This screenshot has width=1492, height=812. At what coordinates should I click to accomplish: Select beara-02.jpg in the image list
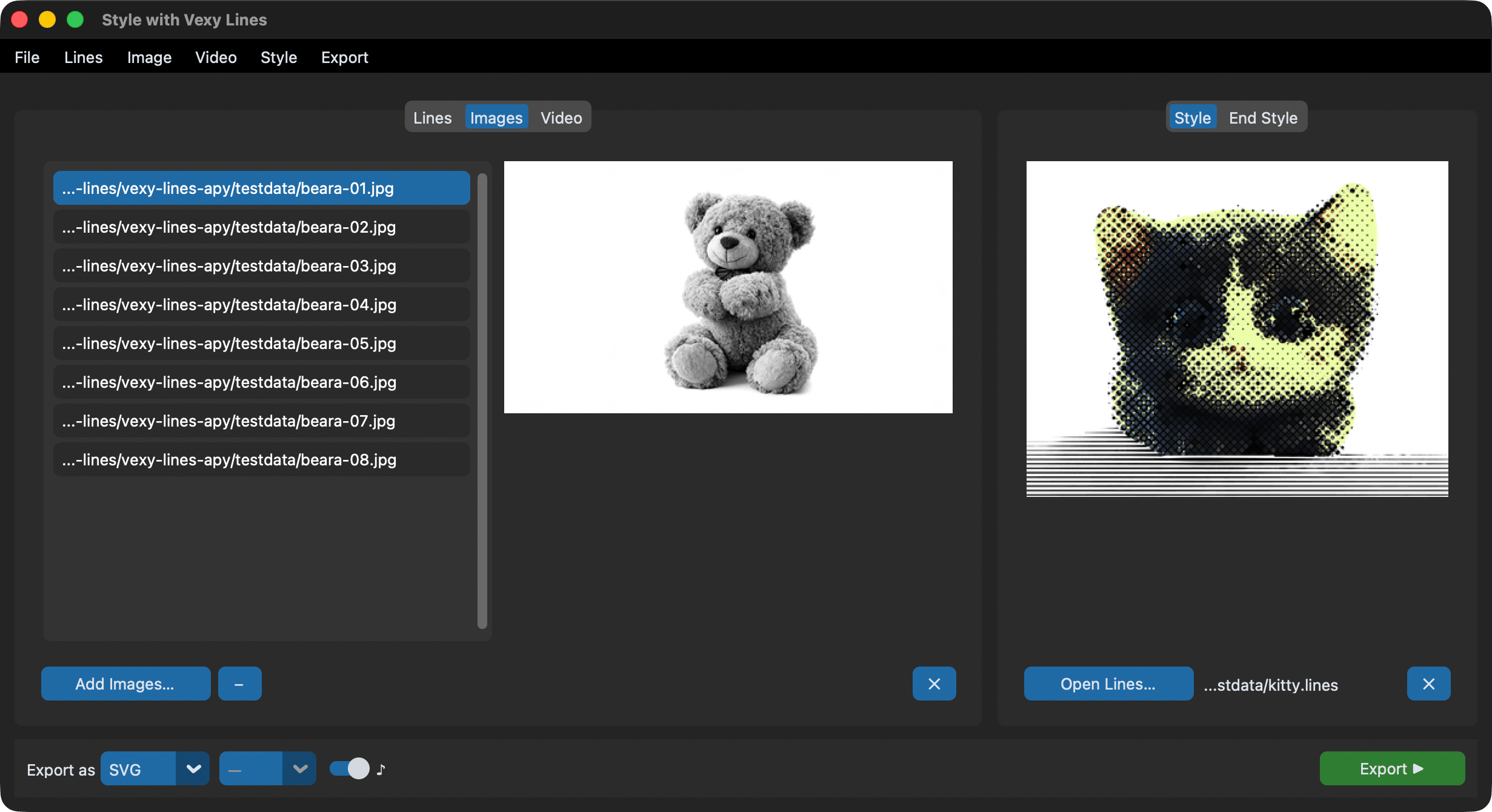point(261,227)
